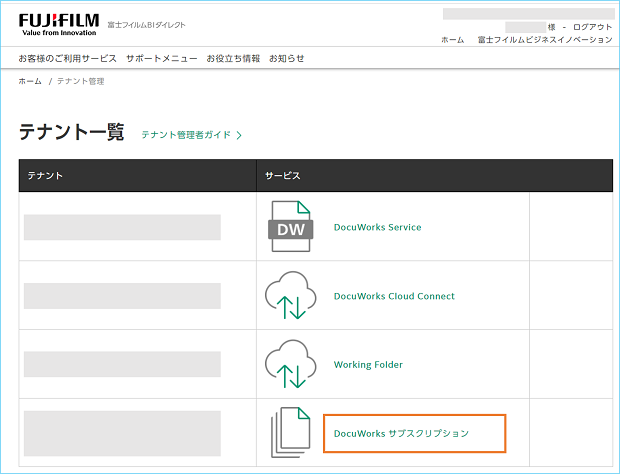
Task: Open テナント管理者ガイド link
Action: [x=186, y=135]
